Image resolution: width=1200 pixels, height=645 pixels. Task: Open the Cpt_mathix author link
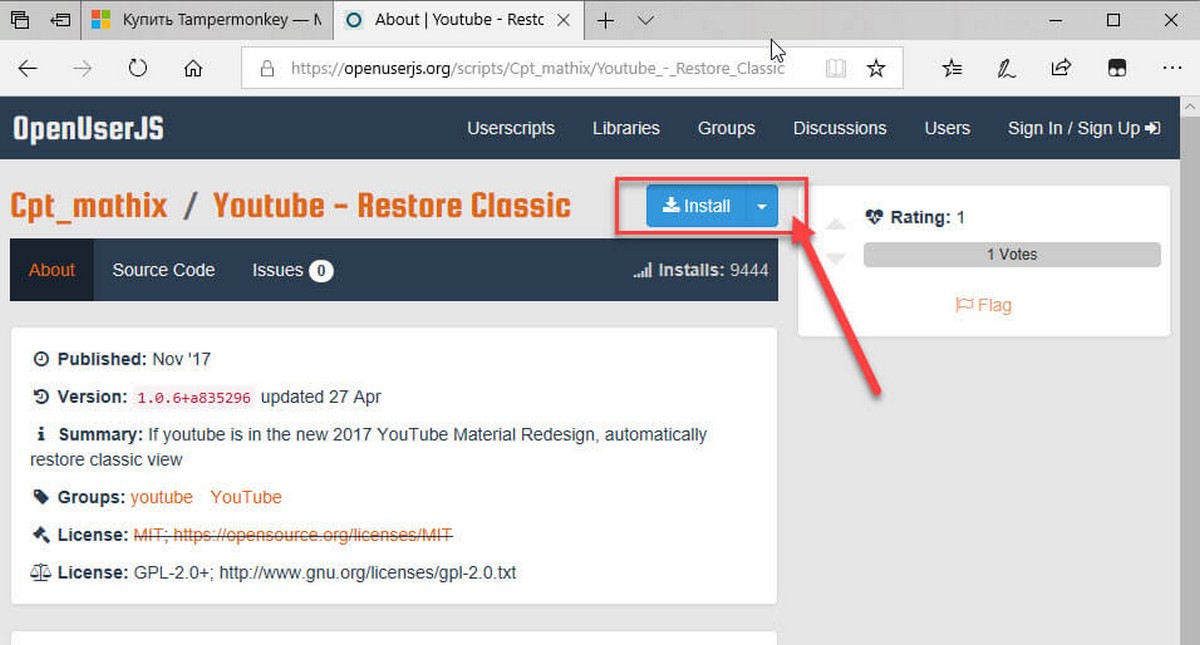[89, 206]
